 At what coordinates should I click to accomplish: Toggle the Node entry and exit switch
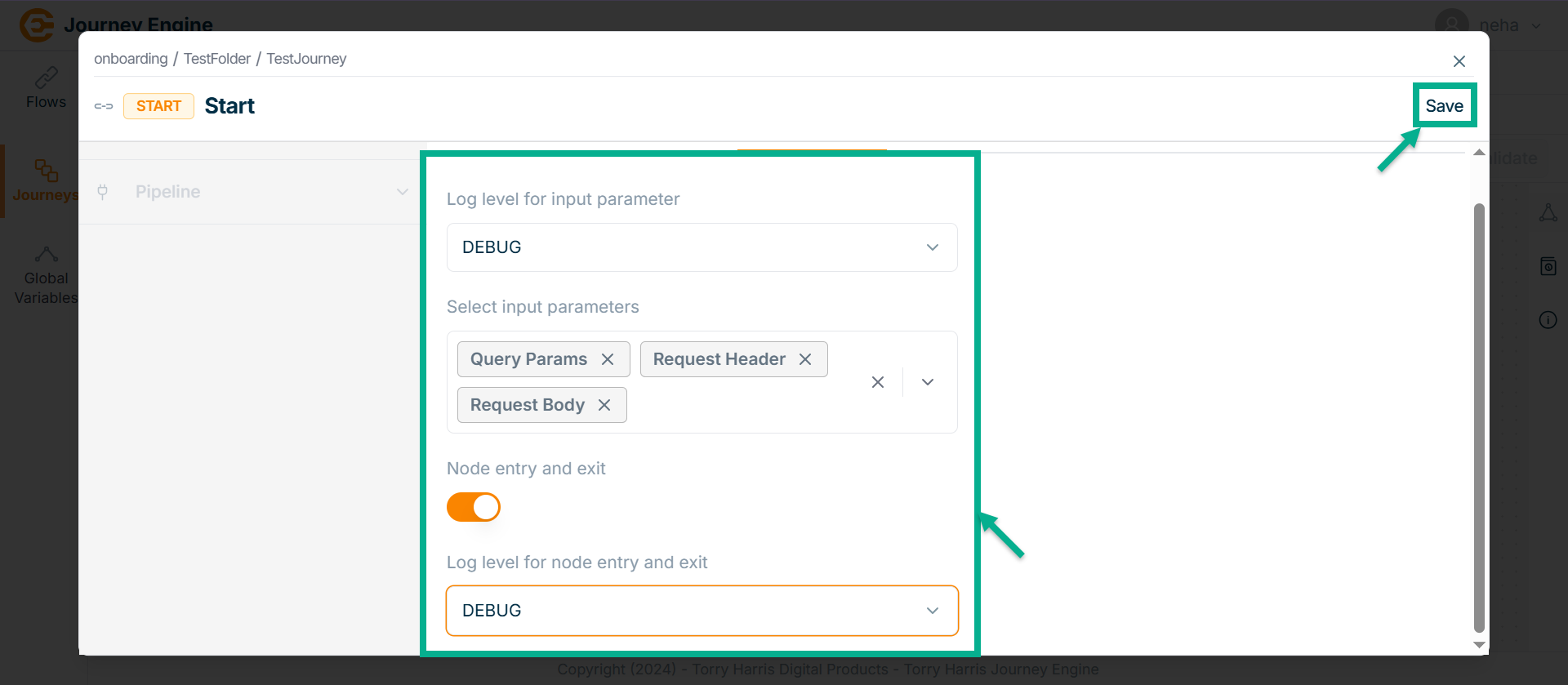474,507
